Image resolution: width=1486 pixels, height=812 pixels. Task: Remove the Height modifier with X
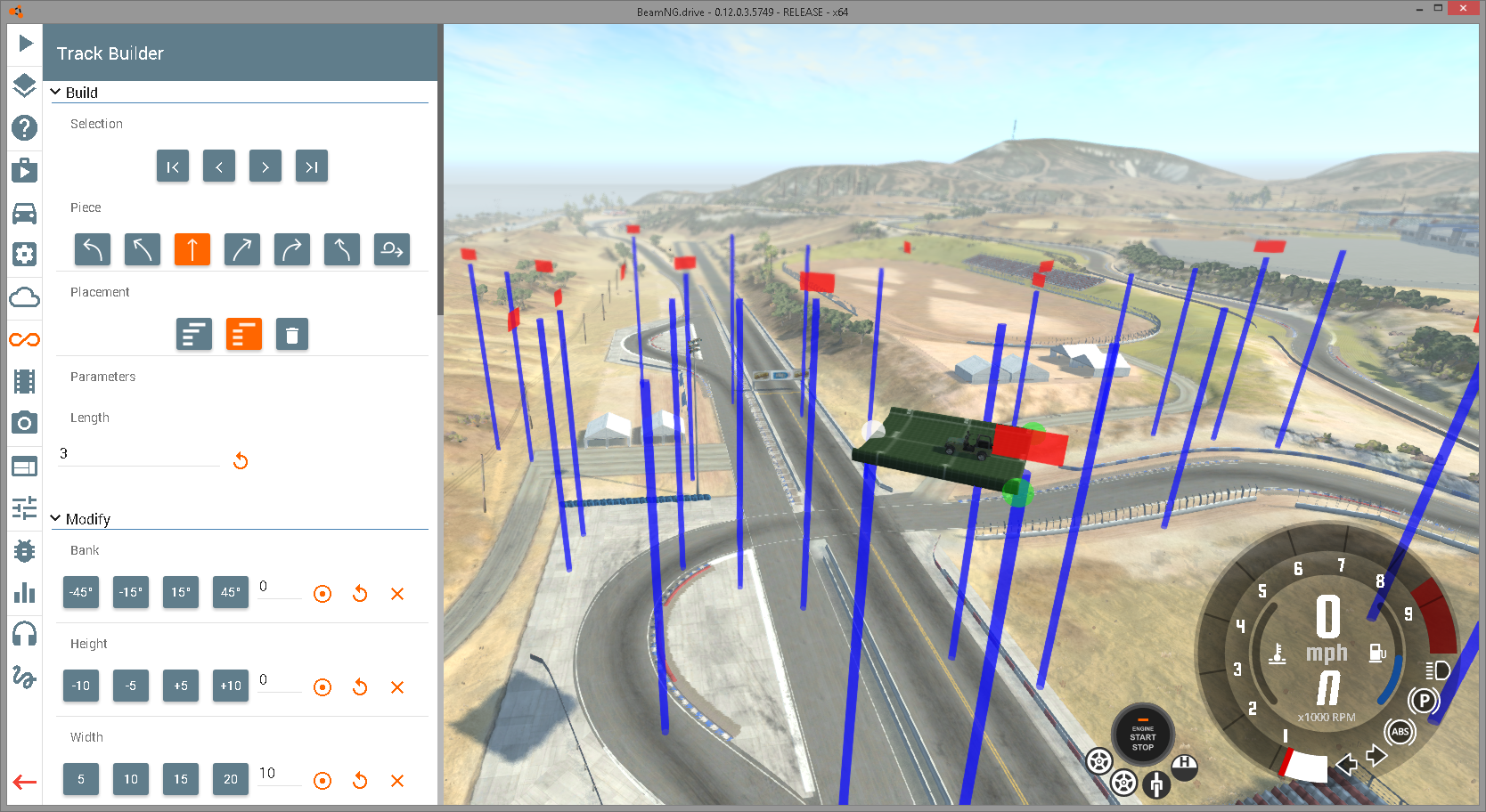pyautogui.click(x=397, y=687)
